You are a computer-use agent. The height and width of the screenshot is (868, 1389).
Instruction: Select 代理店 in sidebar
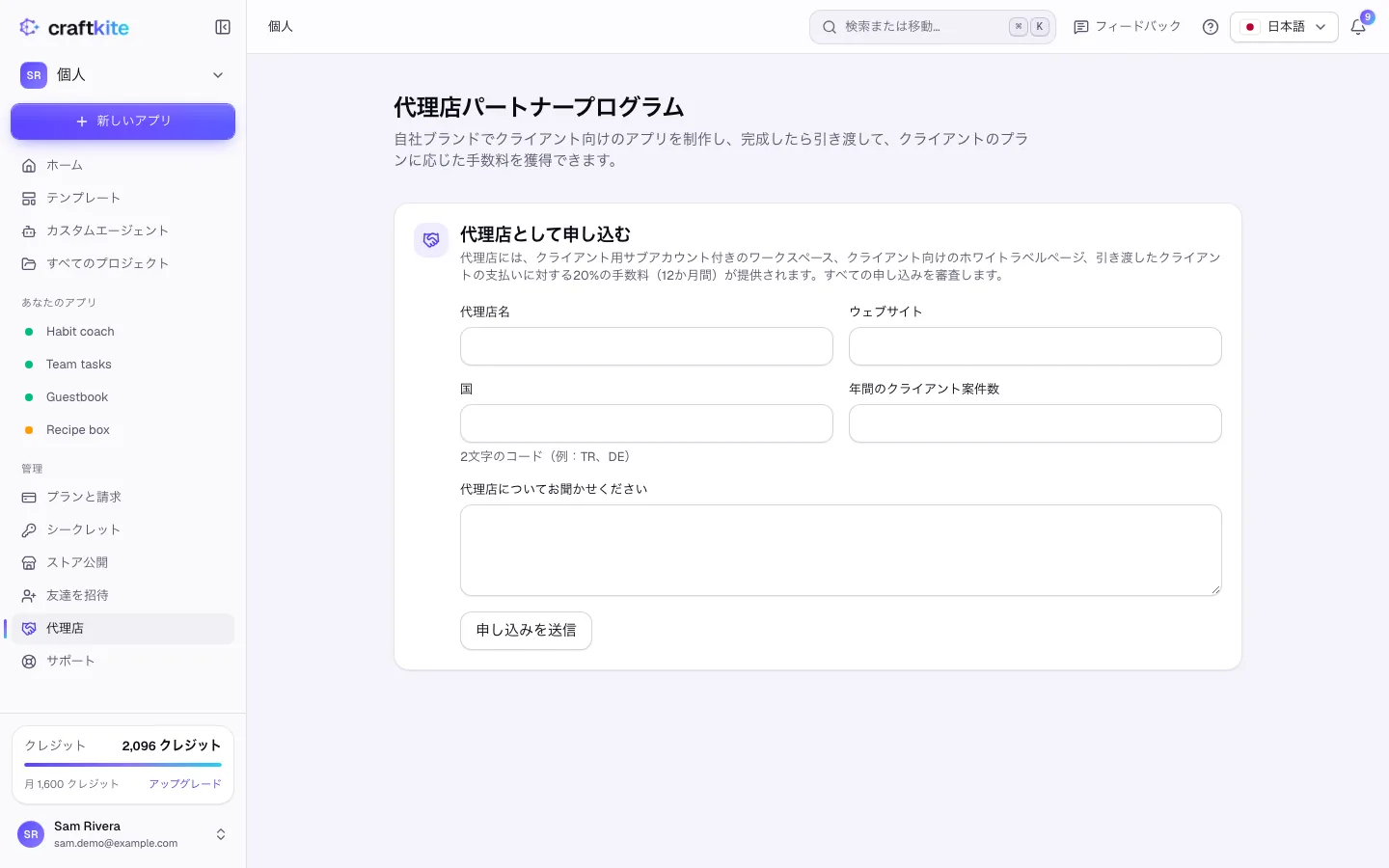[123, 628]
